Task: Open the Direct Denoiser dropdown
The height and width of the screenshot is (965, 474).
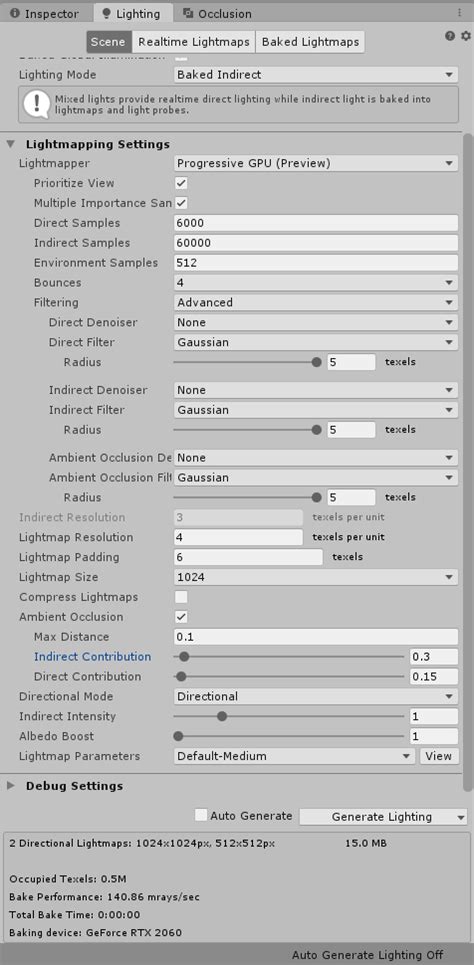Action: point(316,322)
